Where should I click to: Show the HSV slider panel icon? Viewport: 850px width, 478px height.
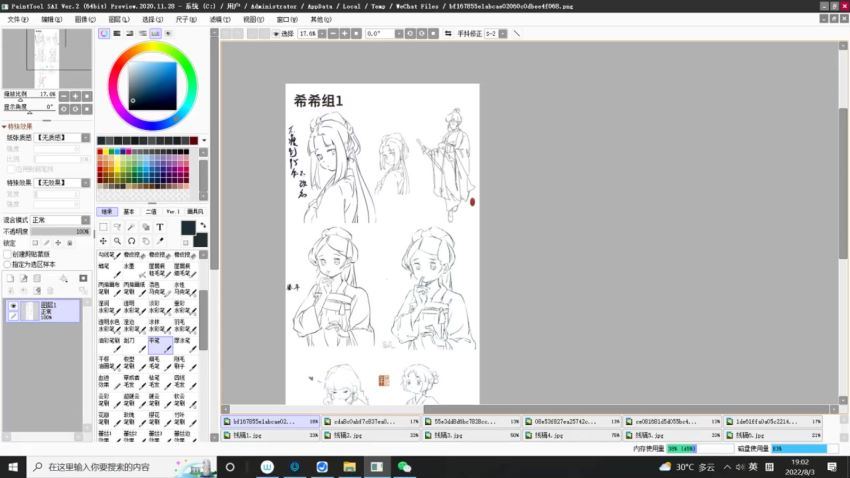coord(130,34)
